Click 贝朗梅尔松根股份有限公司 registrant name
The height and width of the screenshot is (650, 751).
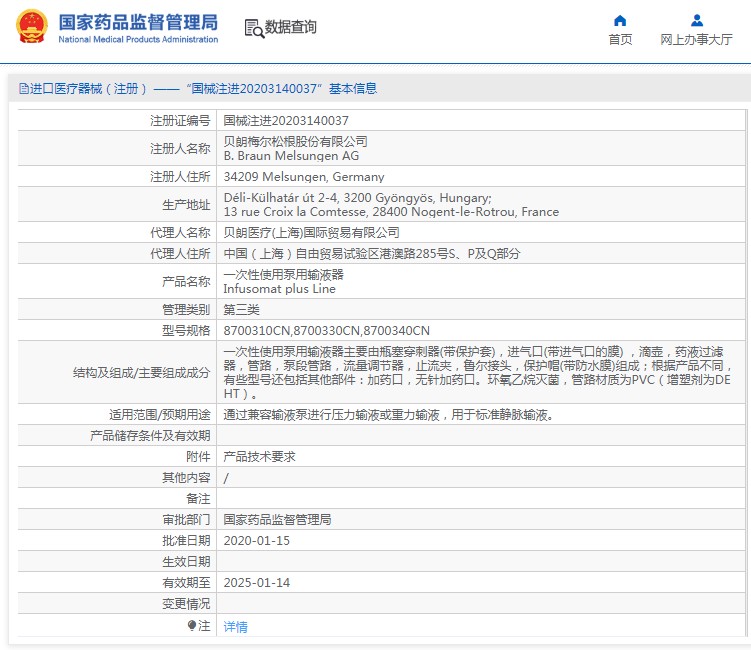click(296, 141)
